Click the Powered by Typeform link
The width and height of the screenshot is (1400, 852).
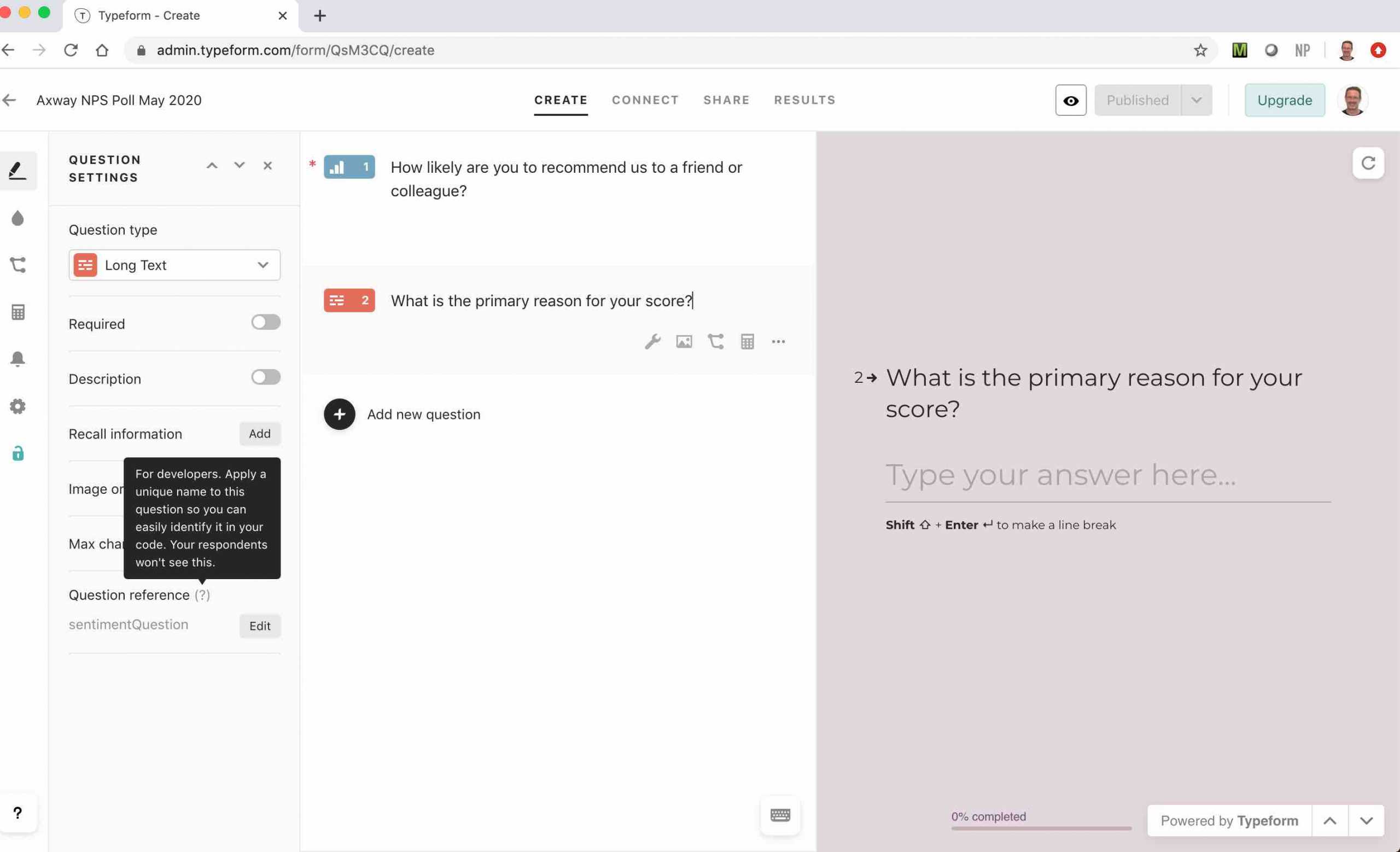coord(1229,821)
